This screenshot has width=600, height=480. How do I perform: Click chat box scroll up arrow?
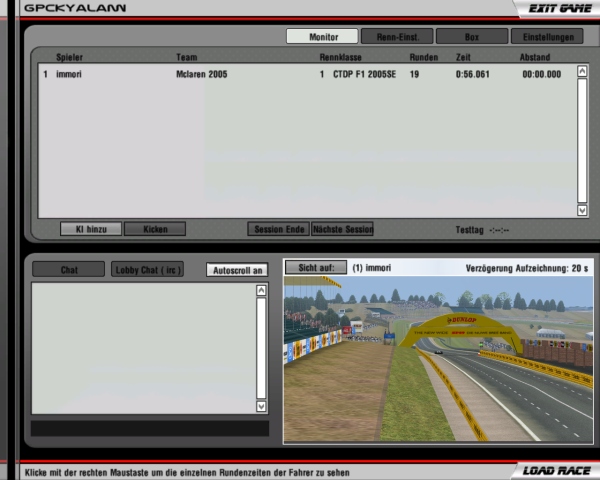click(x=262, y=291)
